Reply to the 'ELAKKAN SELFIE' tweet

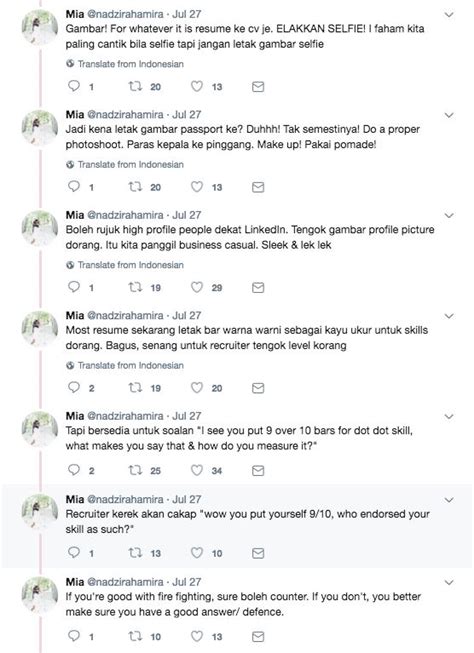(74, 86)
